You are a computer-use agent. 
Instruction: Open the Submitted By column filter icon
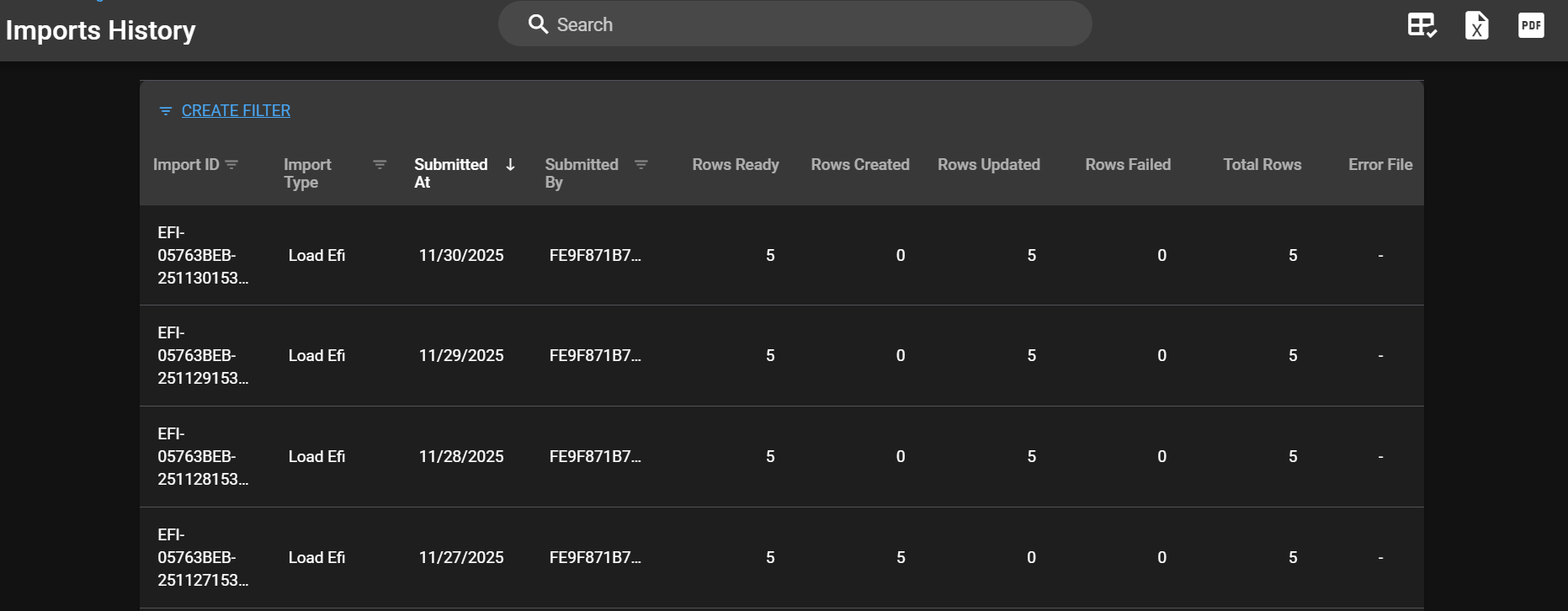[x=641, y=165]
